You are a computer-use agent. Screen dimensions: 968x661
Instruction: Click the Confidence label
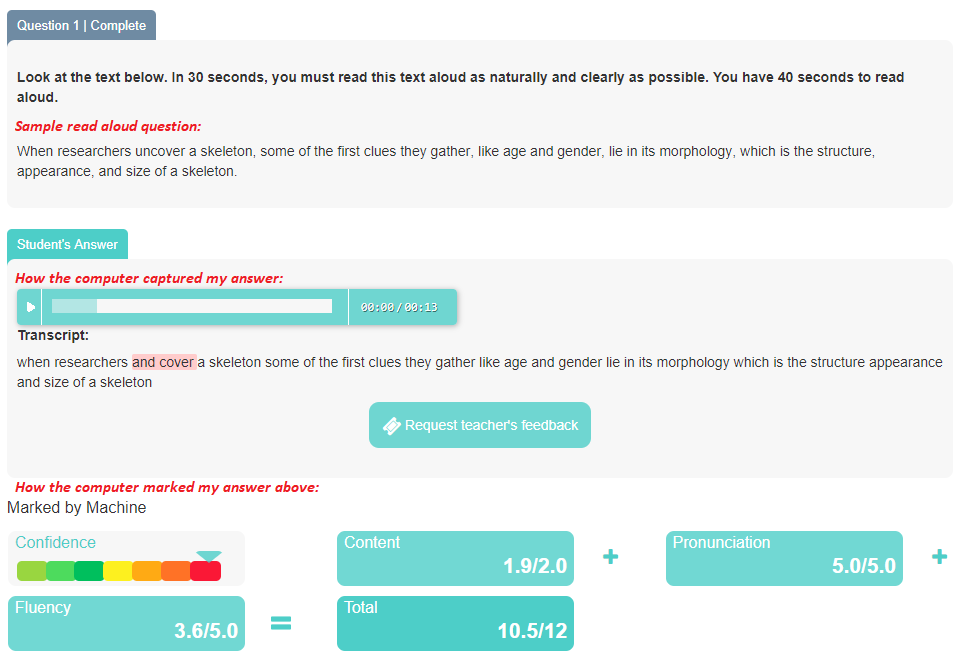[x=56, y=543]
